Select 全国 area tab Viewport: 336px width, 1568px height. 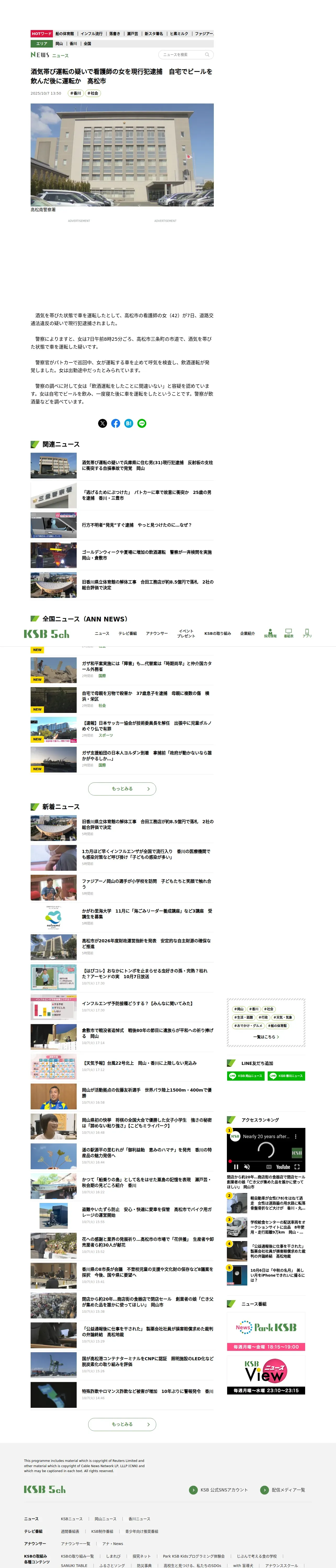coord(87,44)
